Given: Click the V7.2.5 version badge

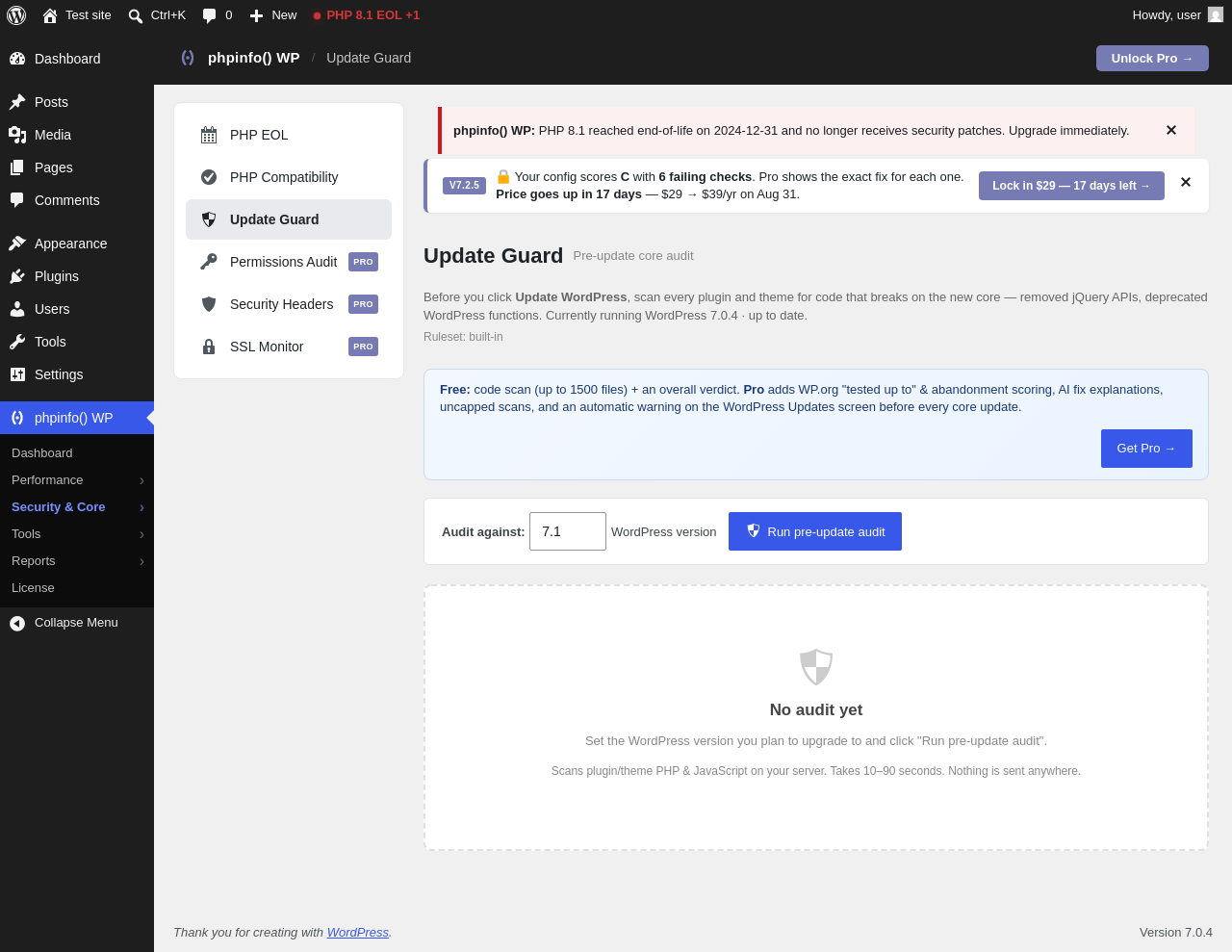Looking at the screenshot, I should point(464,186).
